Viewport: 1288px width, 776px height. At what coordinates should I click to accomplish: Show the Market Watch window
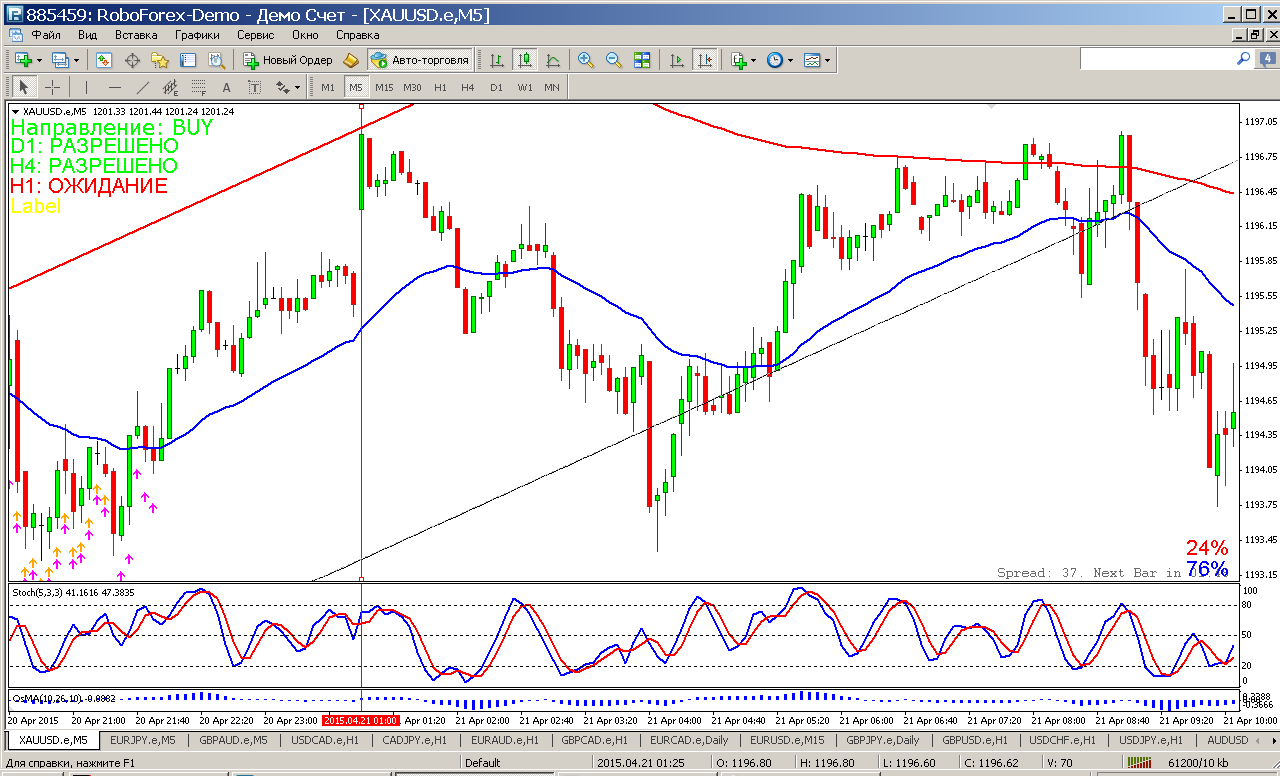coord(104,60)
